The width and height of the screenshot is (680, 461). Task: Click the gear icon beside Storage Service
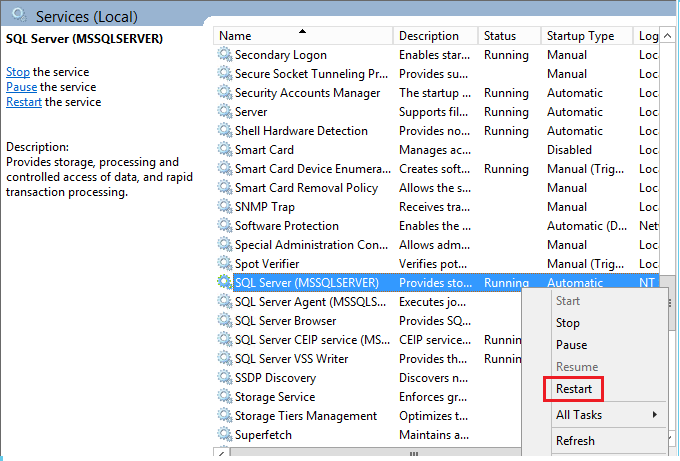point(225,397)
